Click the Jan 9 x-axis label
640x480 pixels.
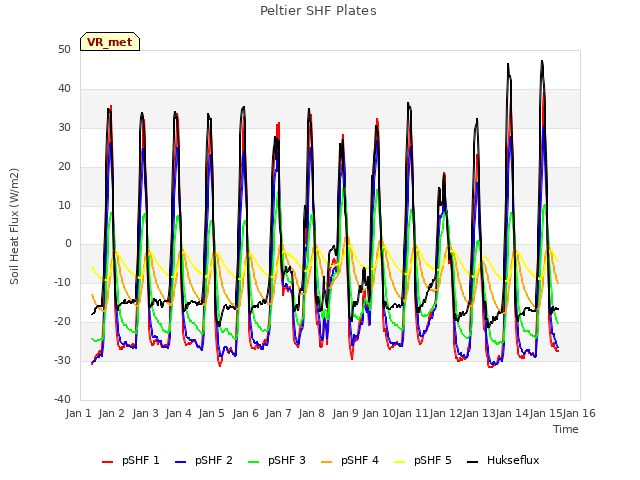click(x=345, y=413)
